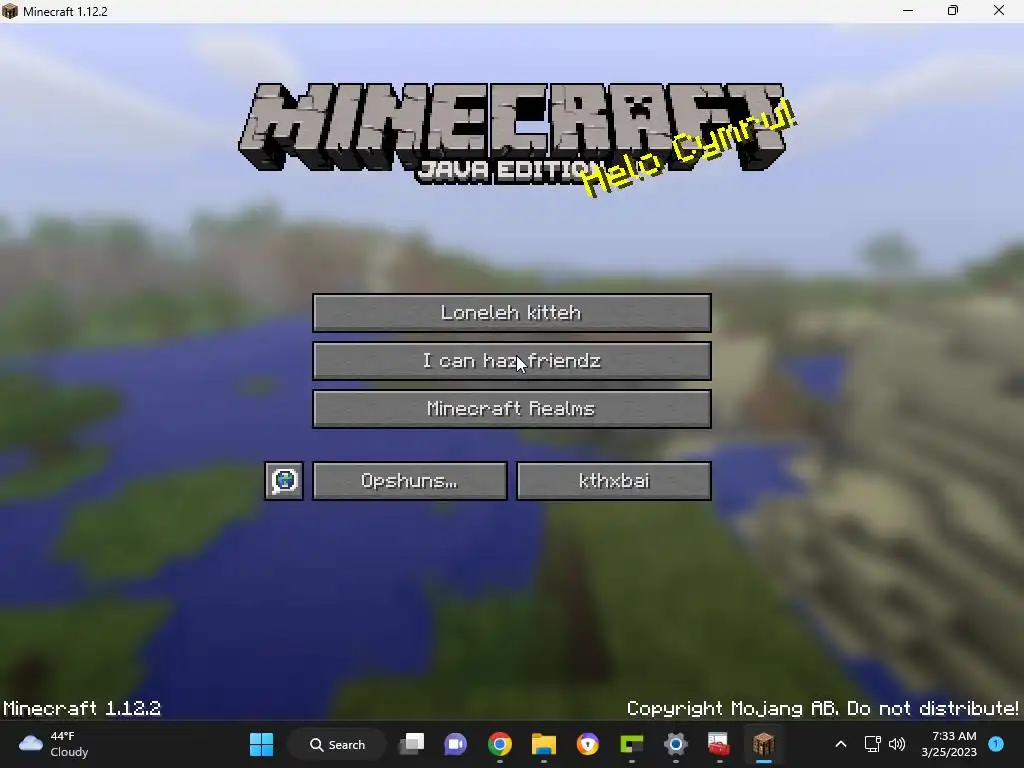Open the Opshuns settings menu
The width and height of the screenshot is (1024, 768).
click(409, 481)
